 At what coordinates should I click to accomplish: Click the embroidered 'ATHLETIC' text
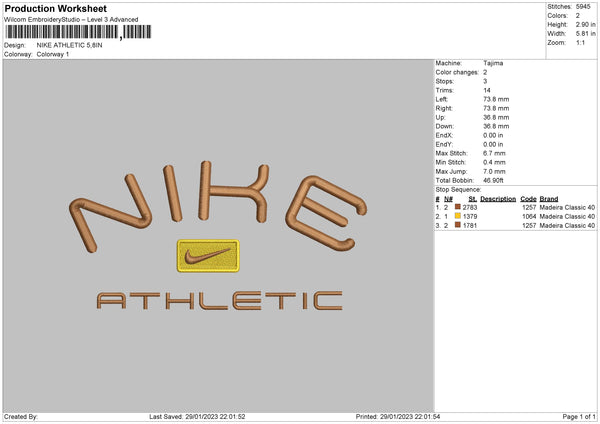tap(219, 301)
